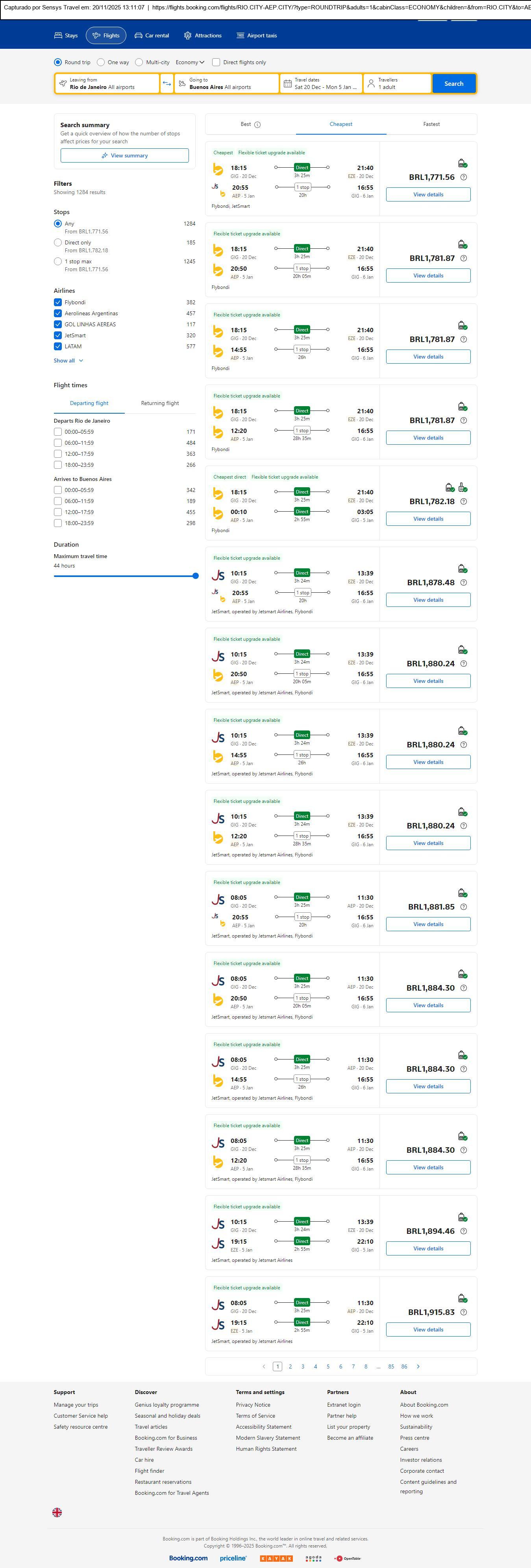Click the UK flag language icon
The width and height of the screenshot is (531, 1568).
point(57,1512)
